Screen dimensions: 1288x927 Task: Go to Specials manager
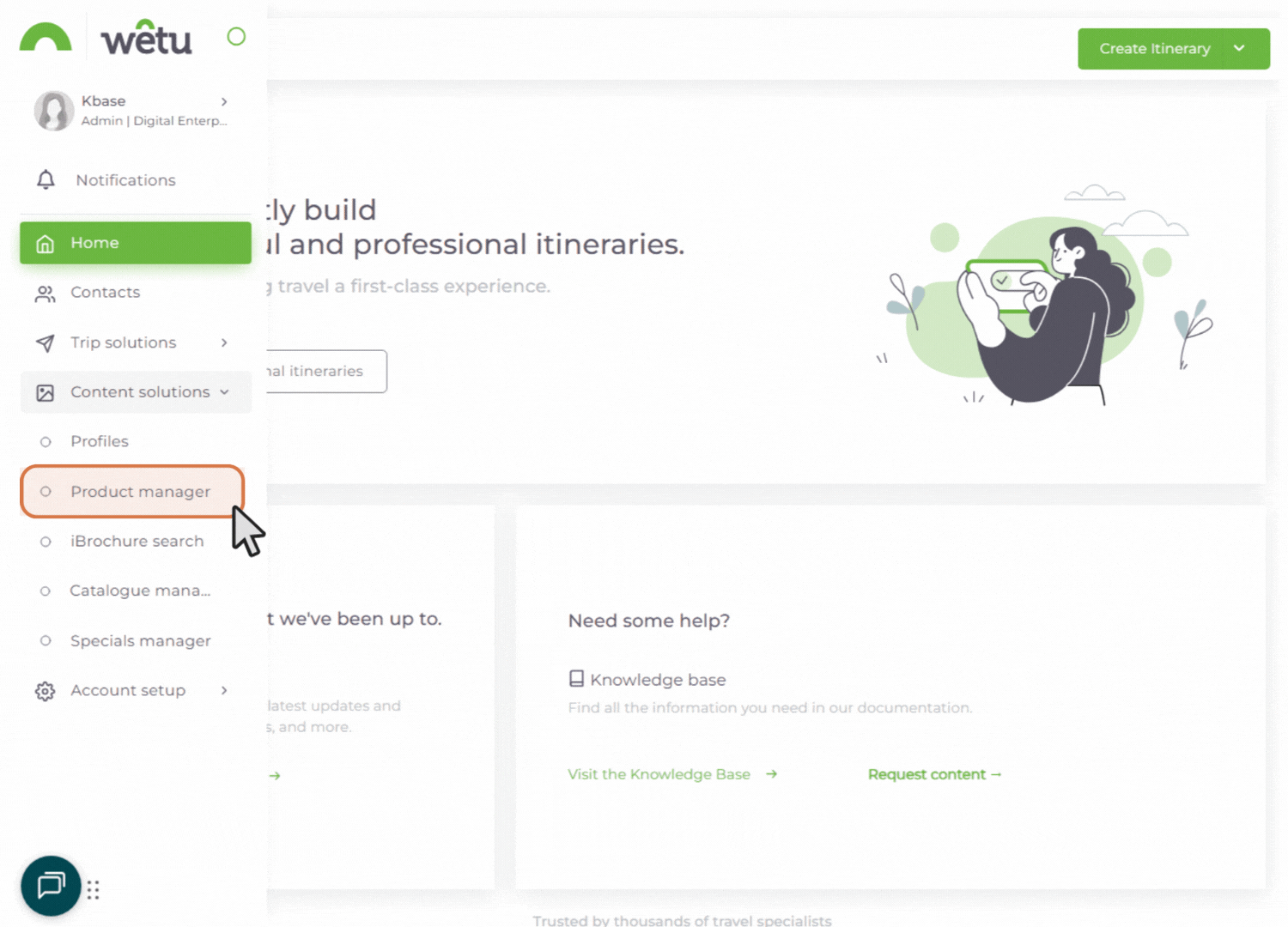(x=140, y=641)
